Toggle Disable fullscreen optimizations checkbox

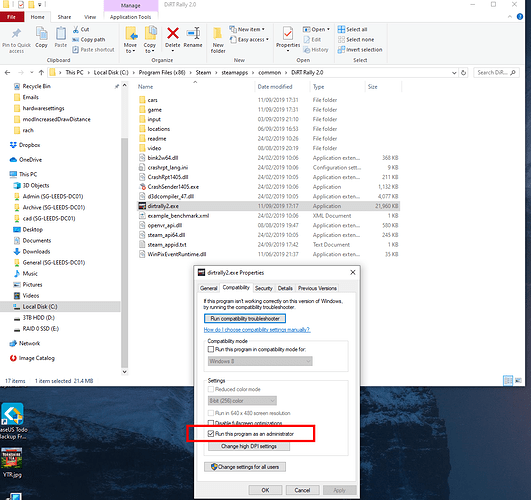(x=211, y=423)
